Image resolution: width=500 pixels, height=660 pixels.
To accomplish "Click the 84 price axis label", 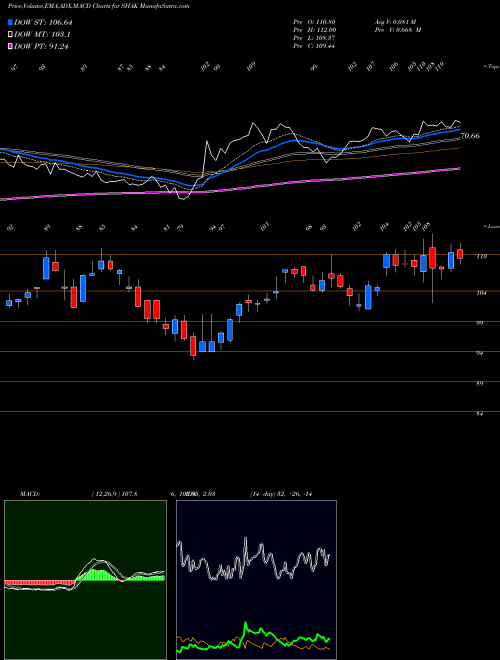I will (x=480, y=414).
